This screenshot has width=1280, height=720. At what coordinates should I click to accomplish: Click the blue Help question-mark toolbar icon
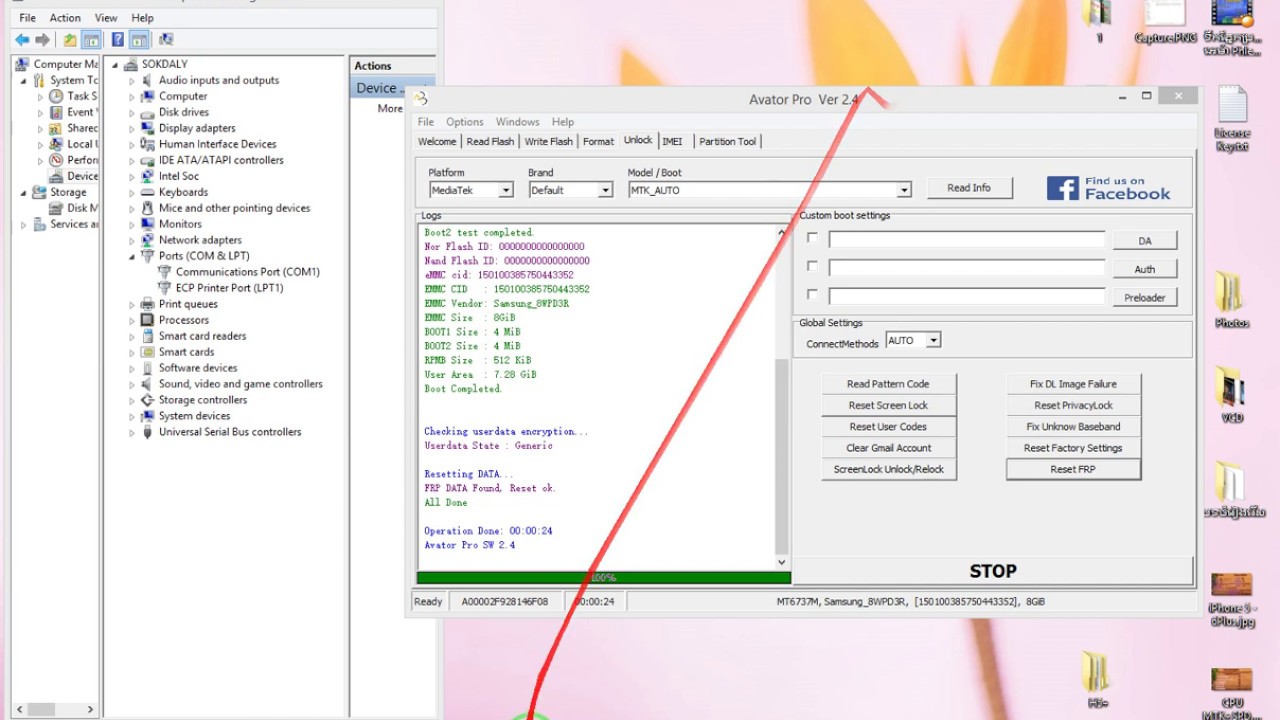coord(118,40)
